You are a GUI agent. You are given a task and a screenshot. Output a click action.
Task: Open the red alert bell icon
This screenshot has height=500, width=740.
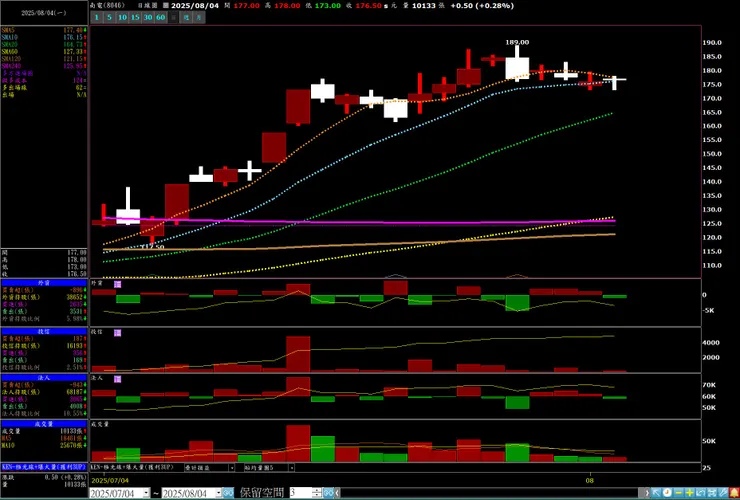[734, 493]
